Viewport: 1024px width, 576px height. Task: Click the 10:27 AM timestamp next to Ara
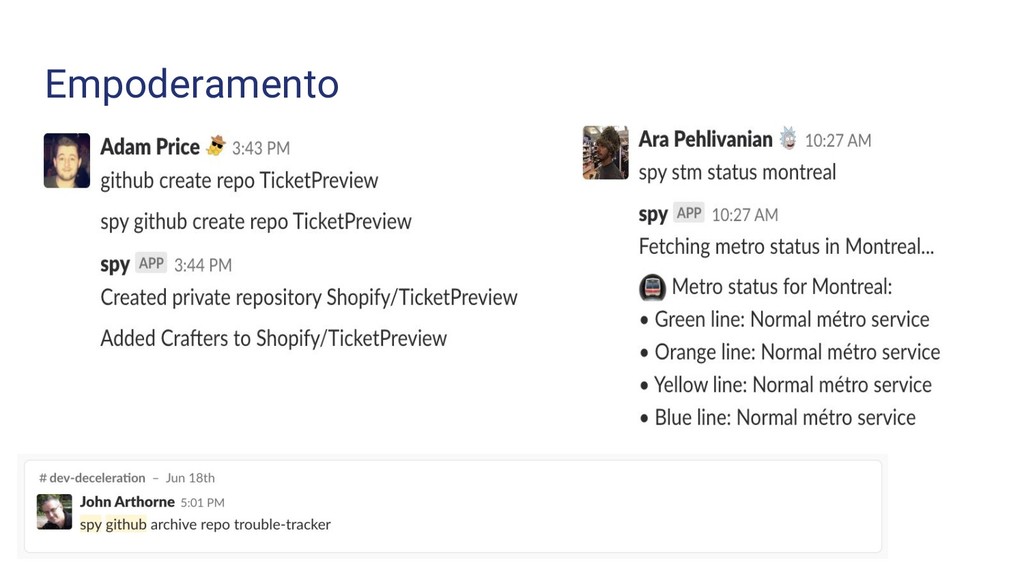click(x=838, y=140)
